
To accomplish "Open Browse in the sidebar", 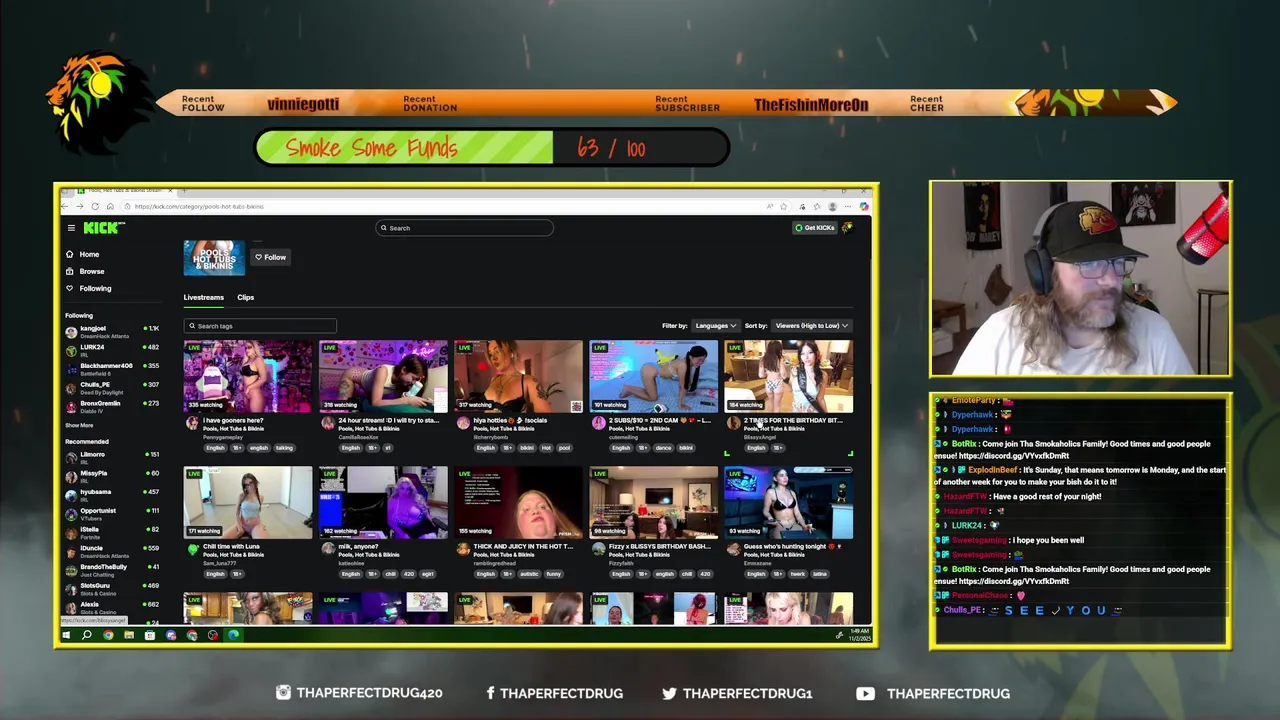I will click(91, 271).
